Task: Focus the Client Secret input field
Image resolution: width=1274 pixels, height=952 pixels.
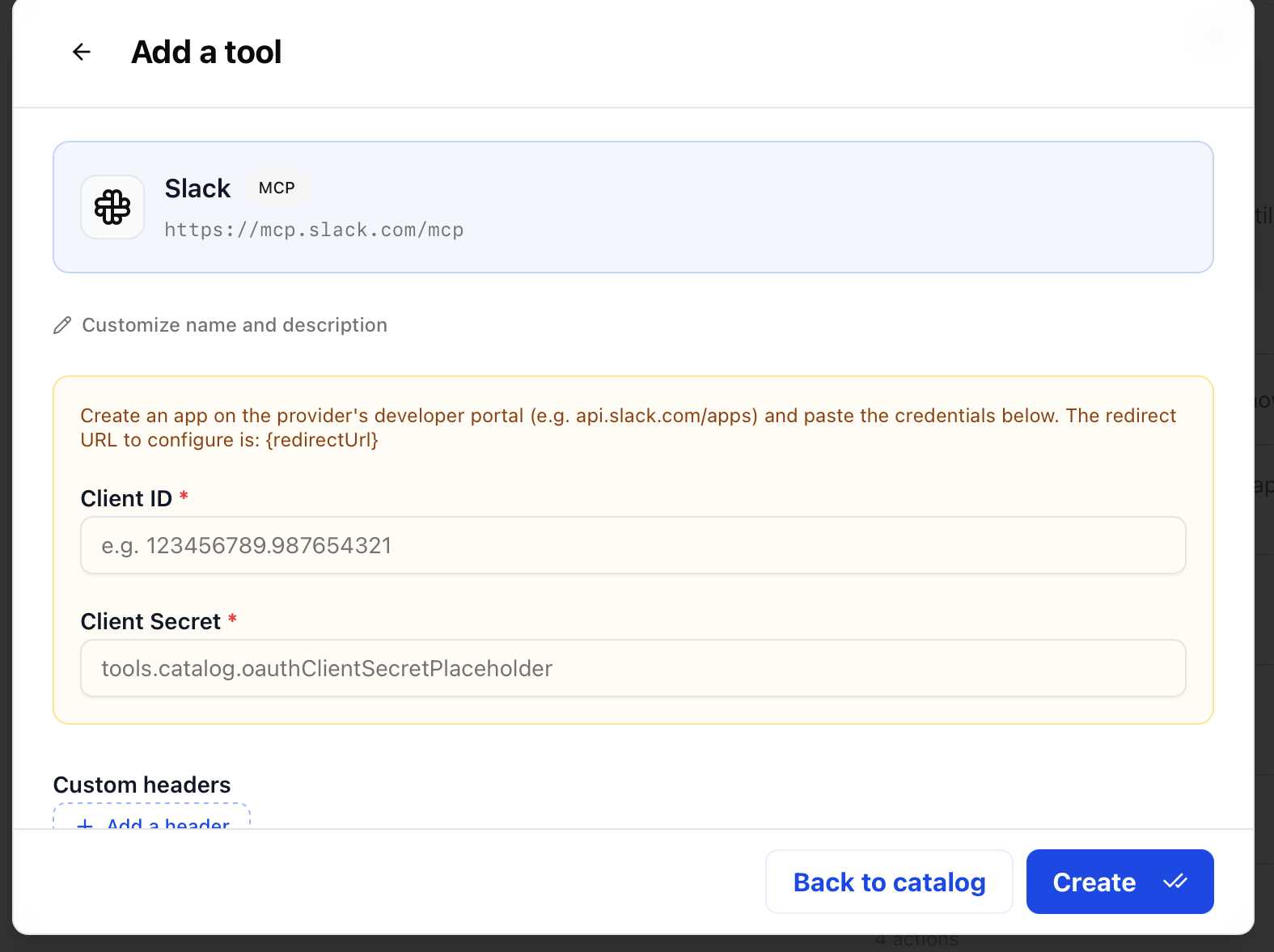Action: 633,668
